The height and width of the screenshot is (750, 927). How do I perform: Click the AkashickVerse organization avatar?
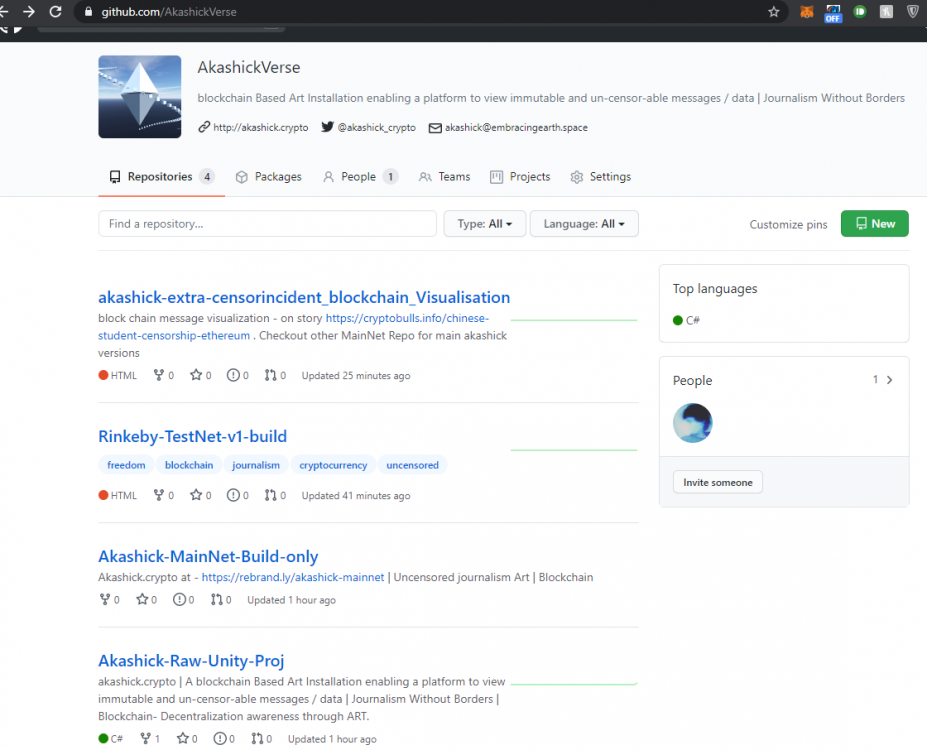pos(140,97)
